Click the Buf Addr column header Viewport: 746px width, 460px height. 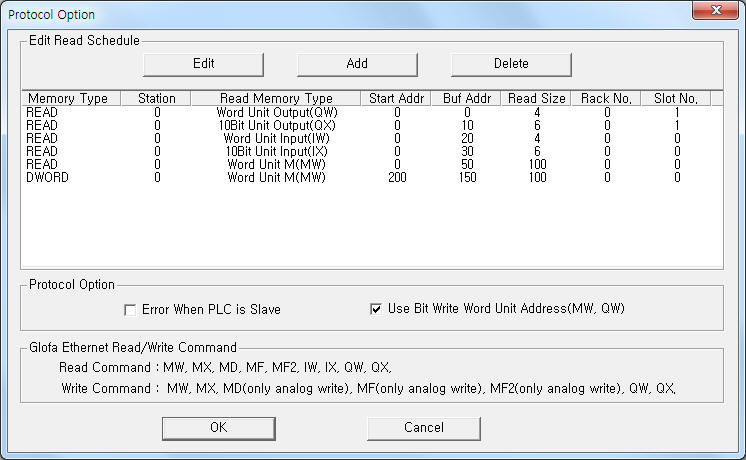pyautogui.click(x=466, y=98)
